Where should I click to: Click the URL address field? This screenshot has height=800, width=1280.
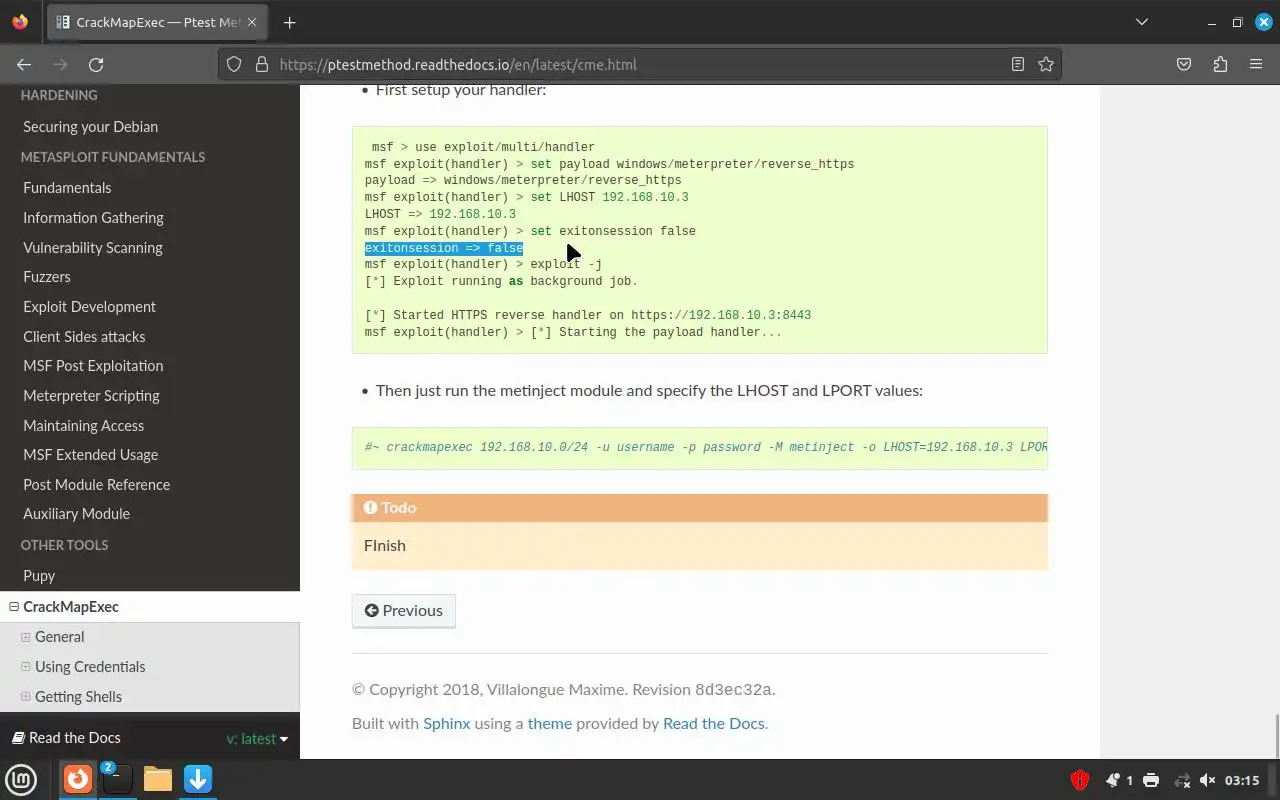tap(640, 64)
